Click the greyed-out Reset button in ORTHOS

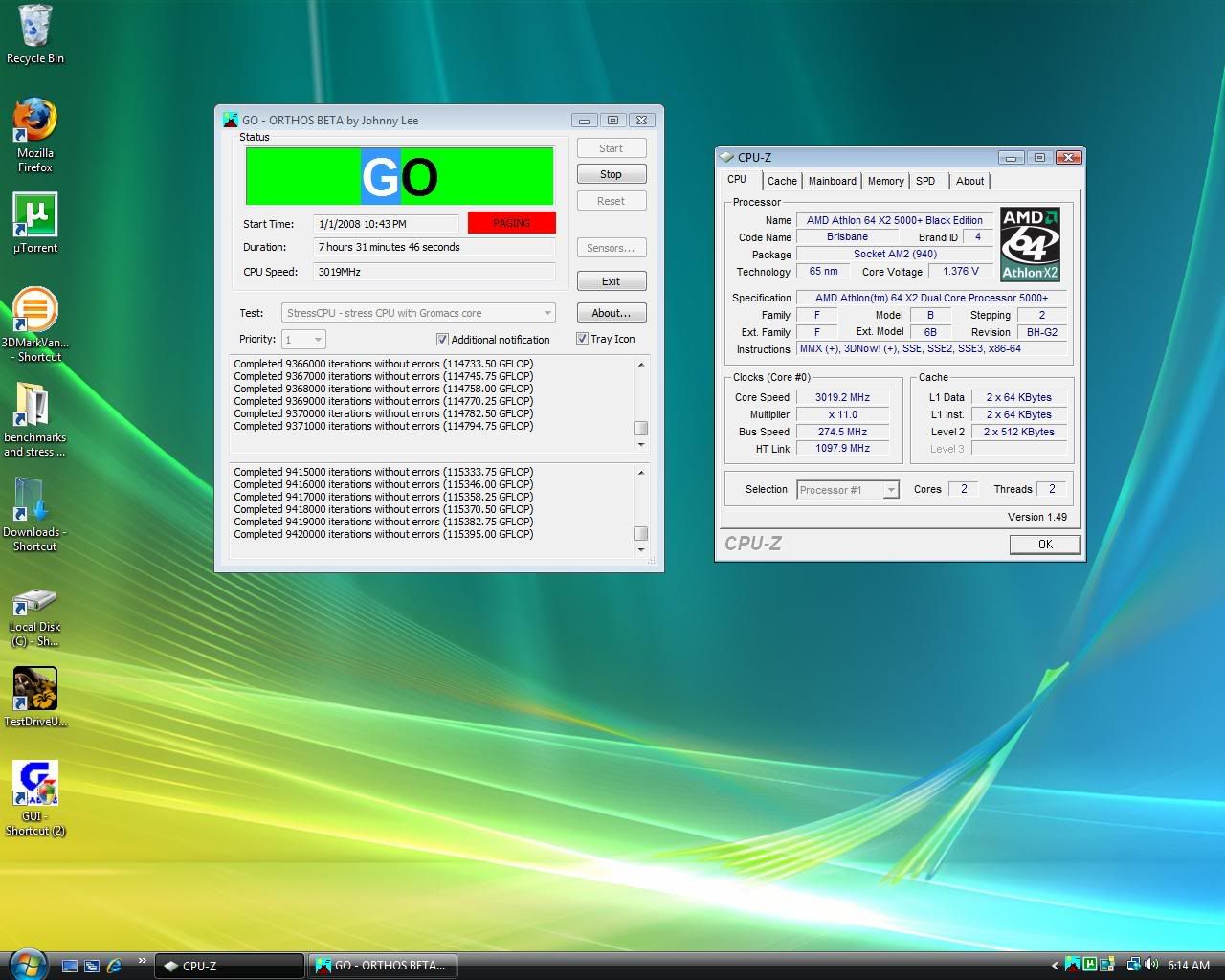coord(611,201)
